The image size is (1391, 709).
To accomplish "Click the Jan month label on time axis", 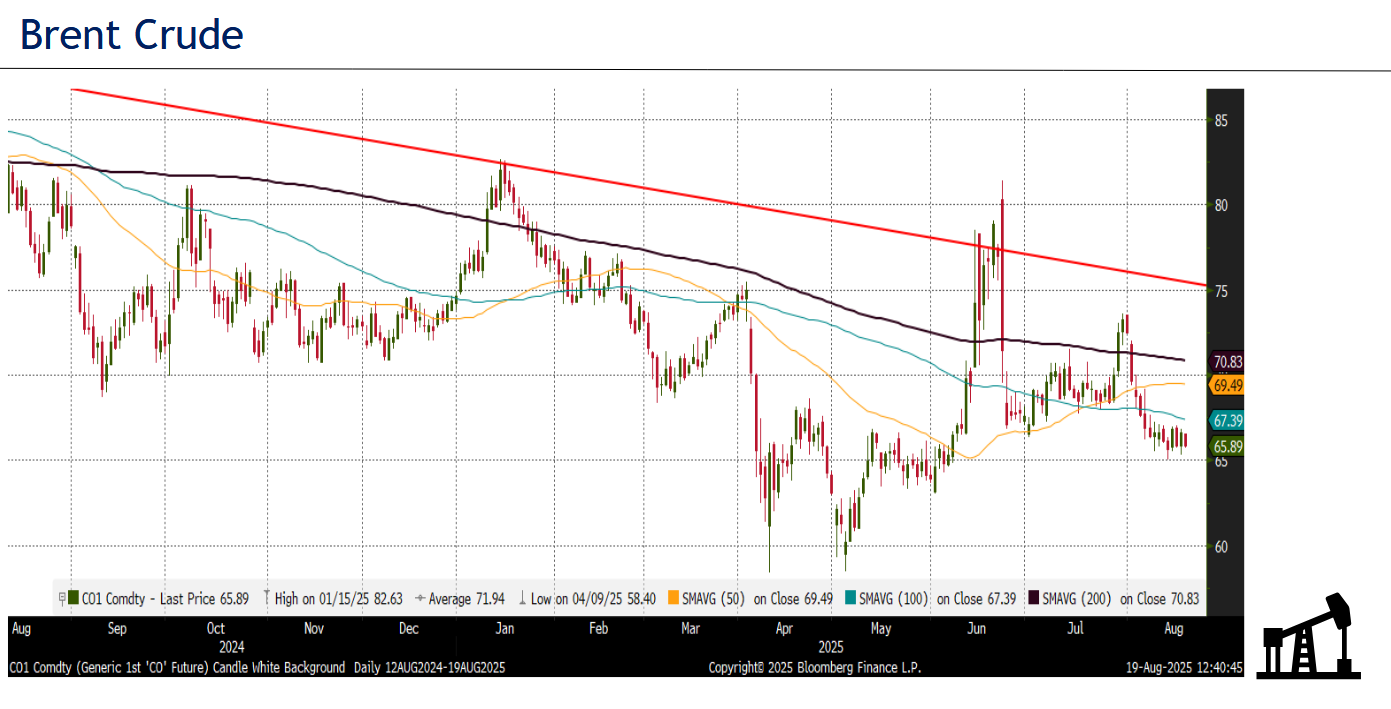I will pos(505,629).
